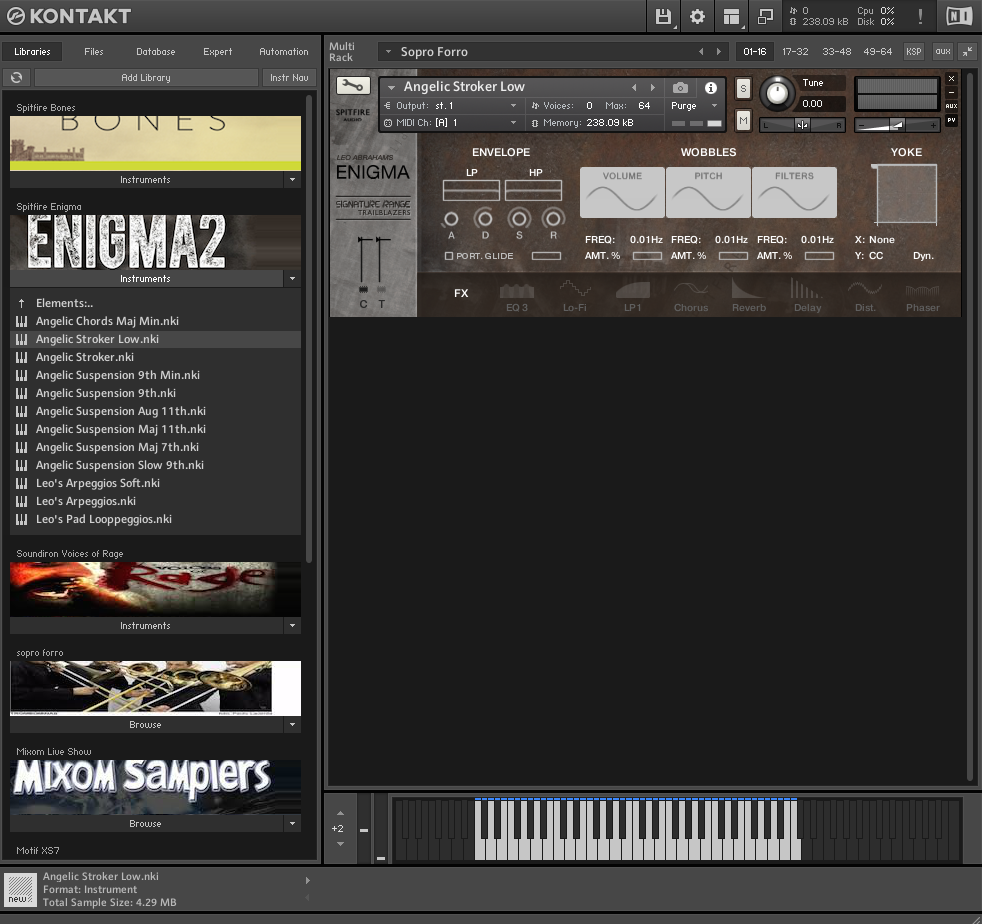Click the exclamation panic button
The width and height of the screenshot is (982, 924).
coord(920,16)
